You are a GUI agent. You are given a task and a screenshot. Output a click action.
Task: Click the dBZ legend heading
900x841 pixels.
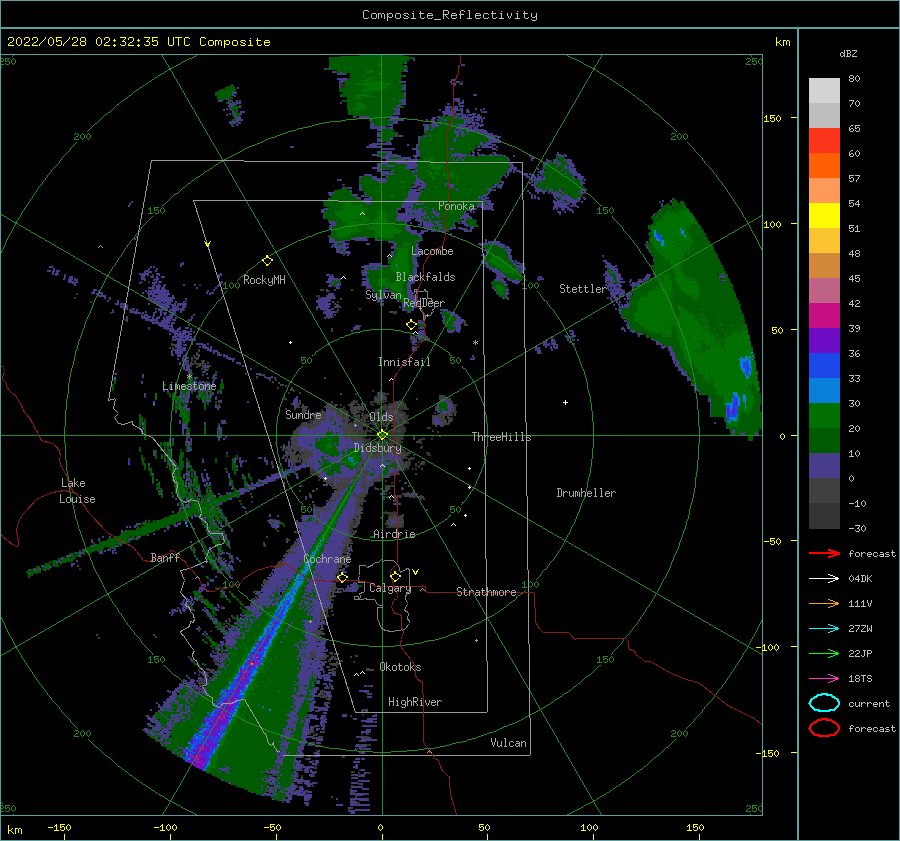(x=848, y=53)
